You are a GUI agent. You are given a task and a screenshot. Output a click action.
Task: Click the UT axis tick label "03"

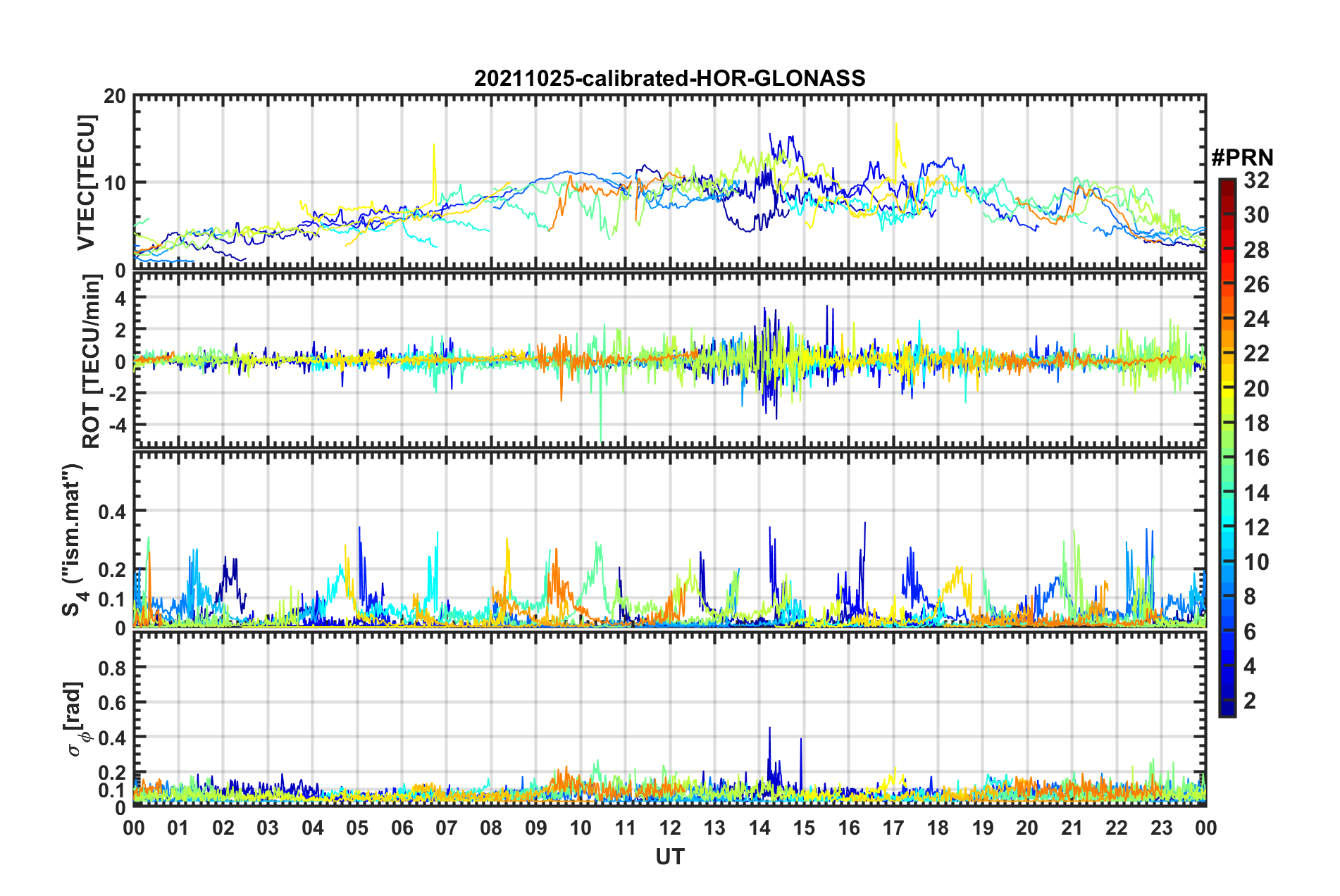[268, 827]
